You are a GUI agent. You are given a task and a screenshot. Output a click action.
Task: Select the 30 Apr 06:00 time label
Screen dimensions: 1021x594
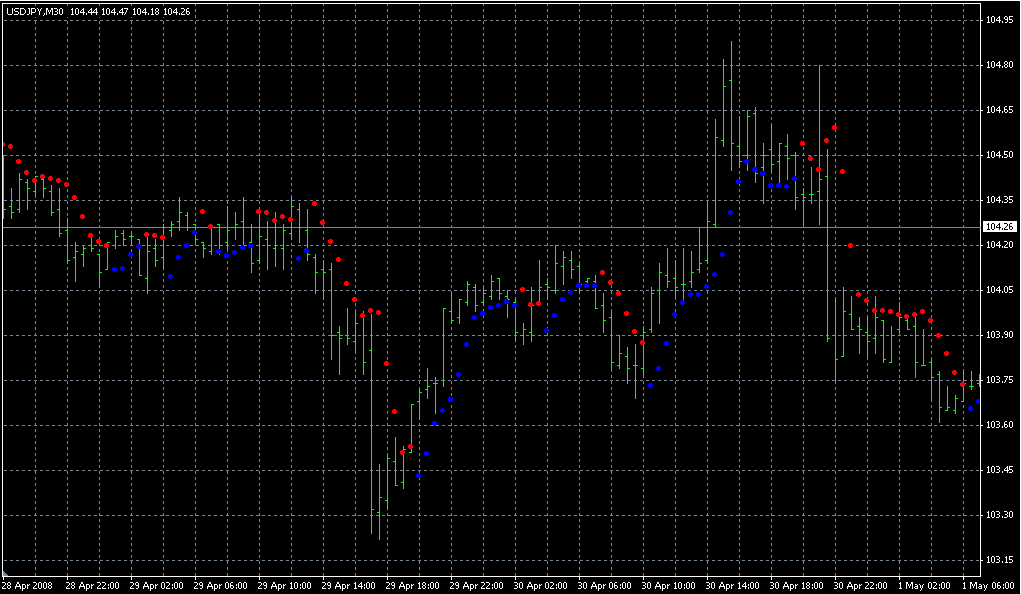[606, 585]
